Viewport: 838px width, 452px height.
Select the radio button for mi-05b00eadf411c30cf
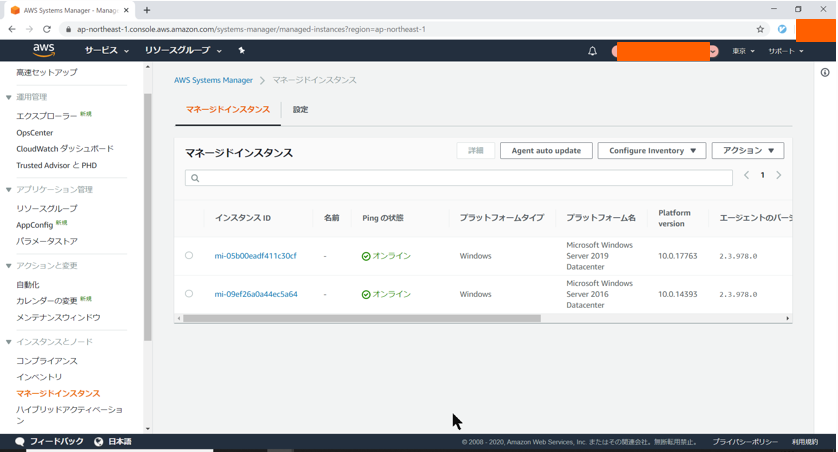coord(189,255)
